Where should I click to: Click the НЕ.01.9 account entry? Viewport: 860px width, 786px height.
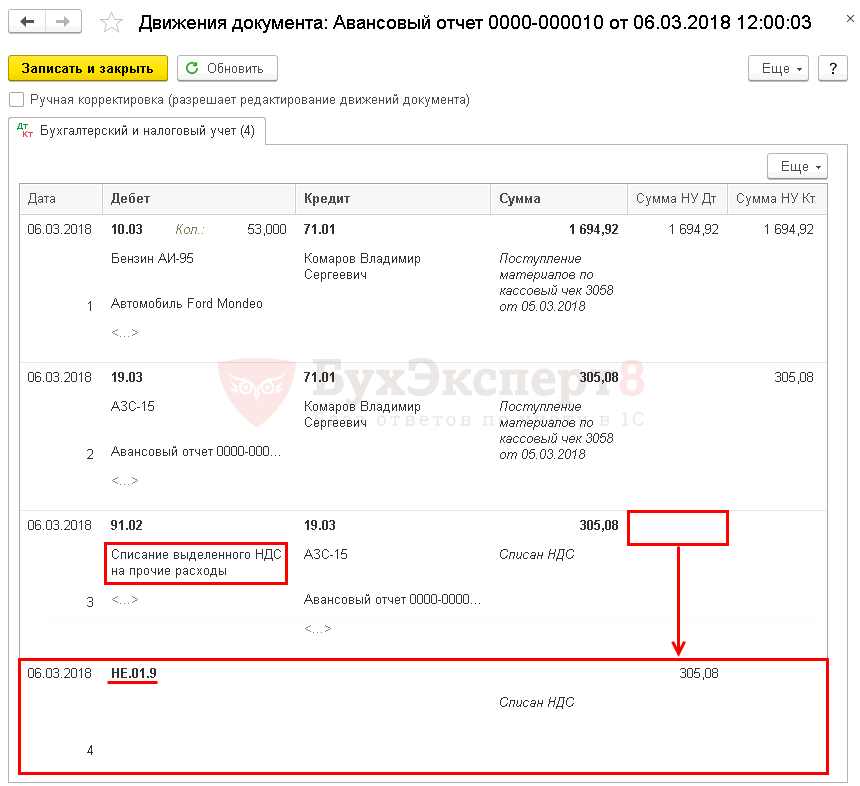pos(133,673)
